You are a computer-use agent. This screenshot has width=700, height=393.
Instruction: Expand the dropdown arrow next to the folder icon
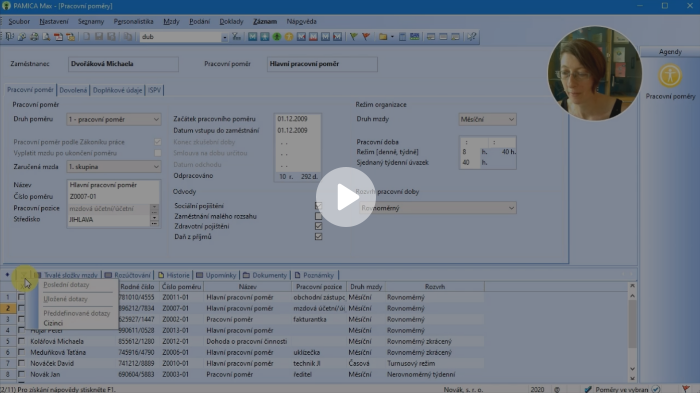392,37
